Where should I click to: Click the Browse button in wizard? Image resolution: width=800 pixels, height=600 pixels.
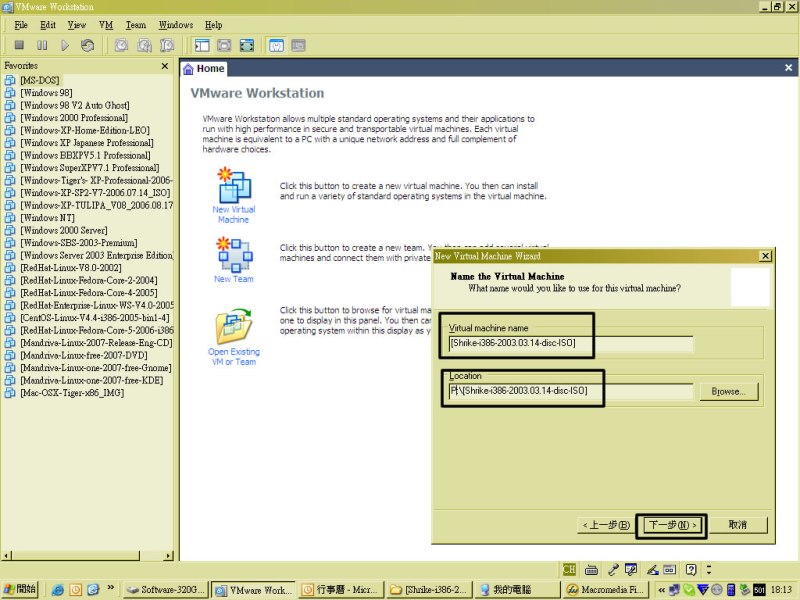click(729, 391)
